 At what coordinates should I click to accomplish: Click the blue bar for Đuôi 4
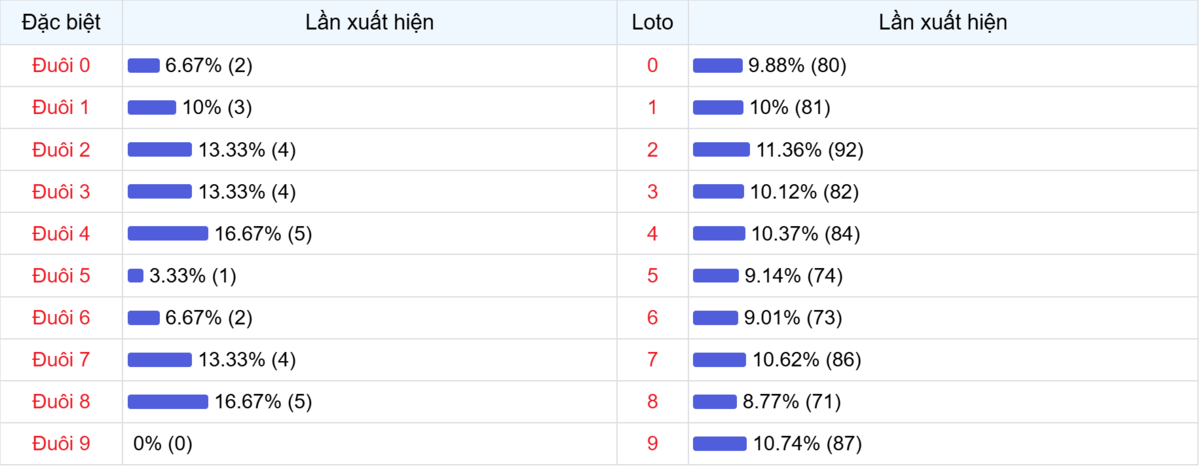coord(168,234)
